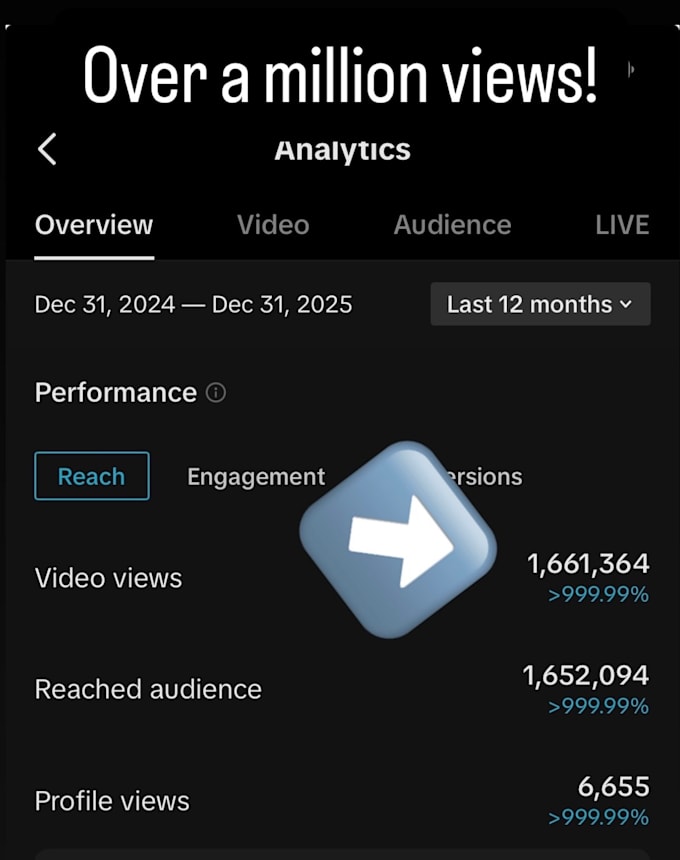Tap the back arrow beside Analytics

point(47,149)
